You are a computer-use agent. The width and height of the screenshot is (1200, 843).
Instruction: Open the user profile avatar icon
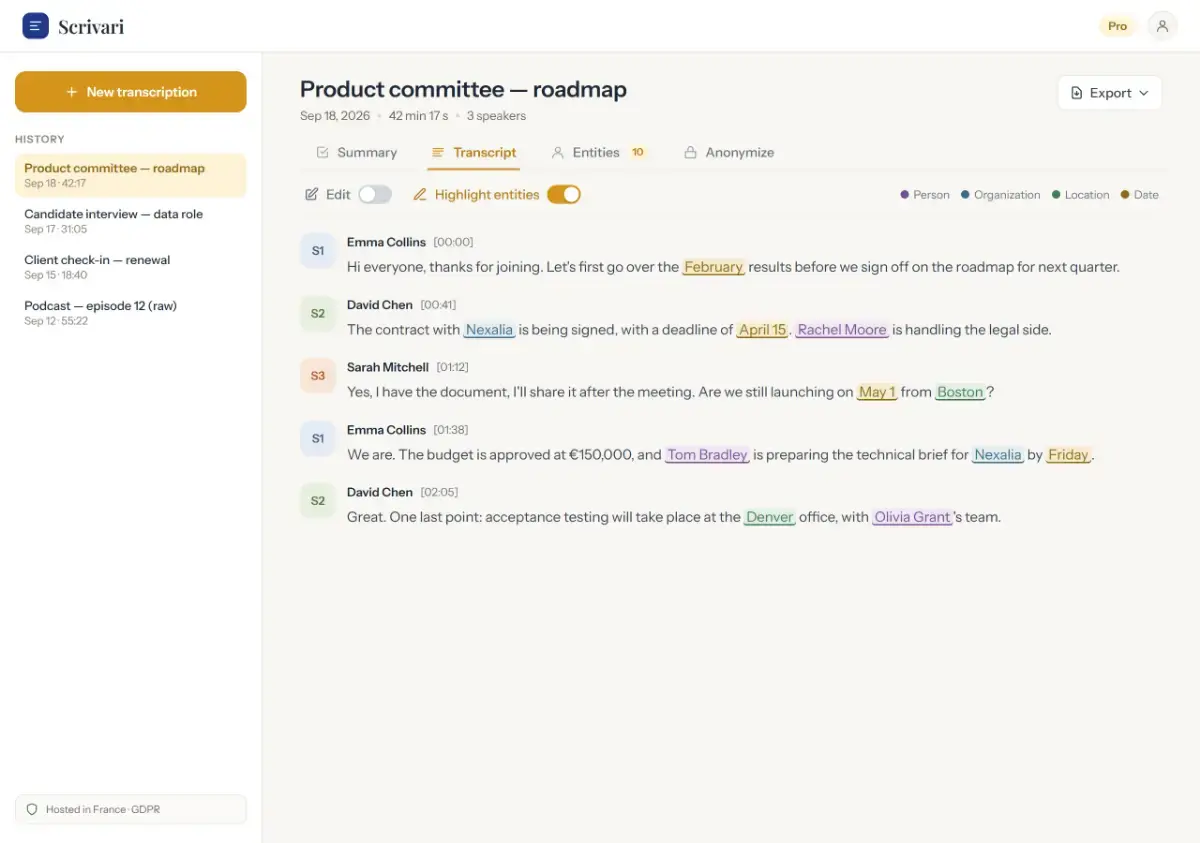coord(1162,26)
